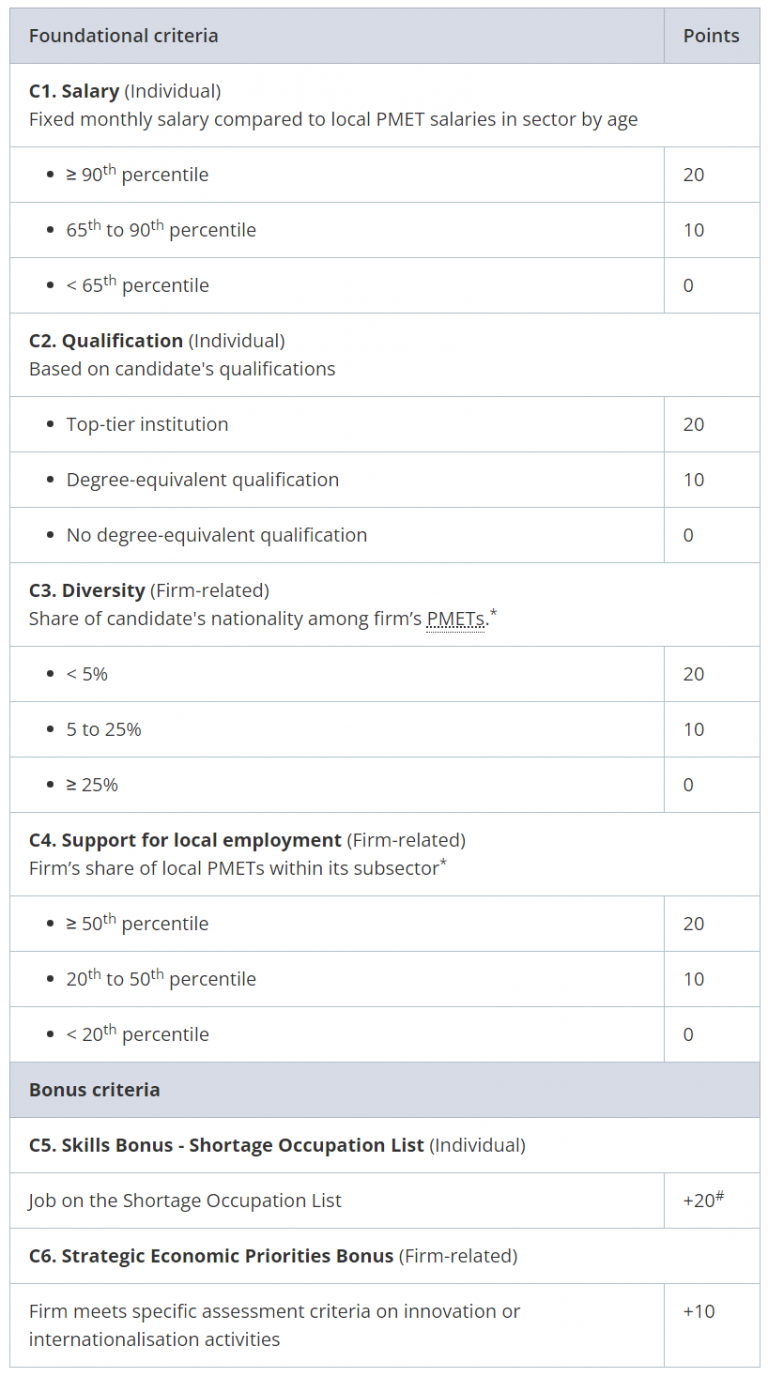Viewport: 768px width, 1377px height.
Task: Select C6. Strategic Economic Priorities Bonus heading
Action: (x=211, y=1256)
